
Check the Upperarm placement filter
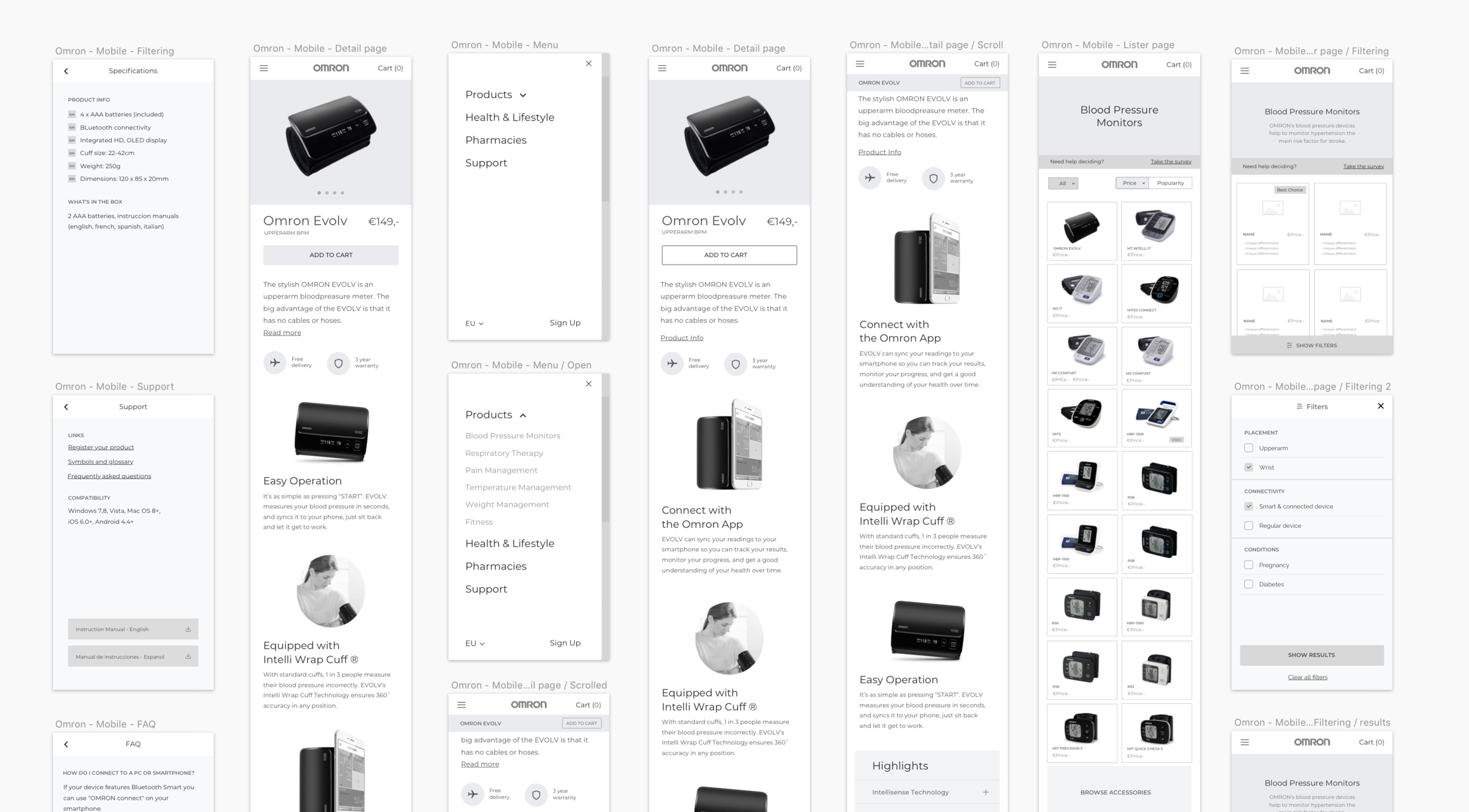1249,448
